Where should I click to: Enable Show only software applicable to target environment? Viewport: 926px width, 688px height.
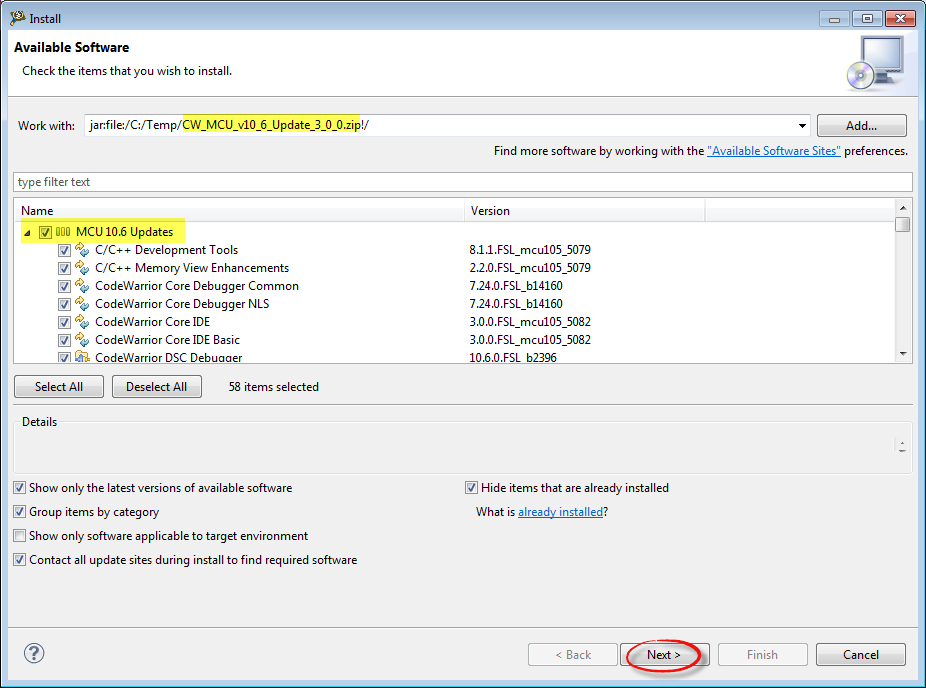point(19,536)
